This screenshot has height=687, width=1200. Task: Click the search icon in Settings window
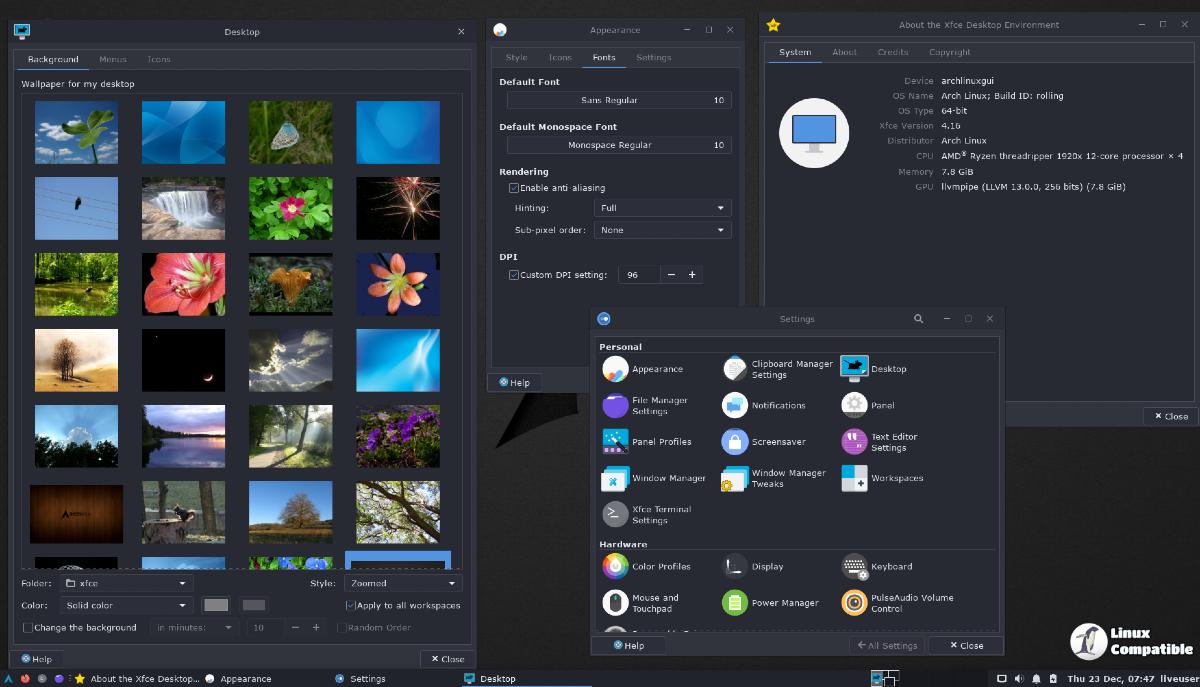pos(918,319)
